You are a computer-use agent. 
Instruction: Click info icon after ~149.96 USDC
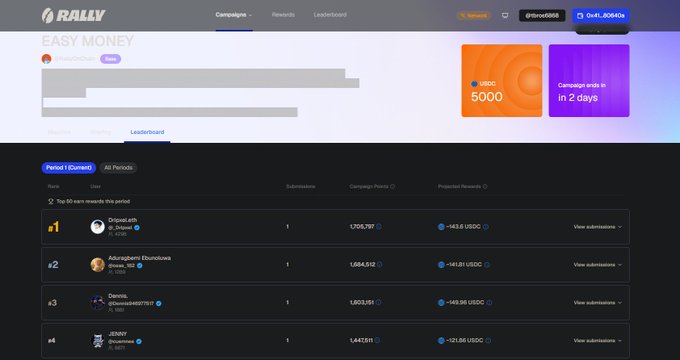point(489,303)
